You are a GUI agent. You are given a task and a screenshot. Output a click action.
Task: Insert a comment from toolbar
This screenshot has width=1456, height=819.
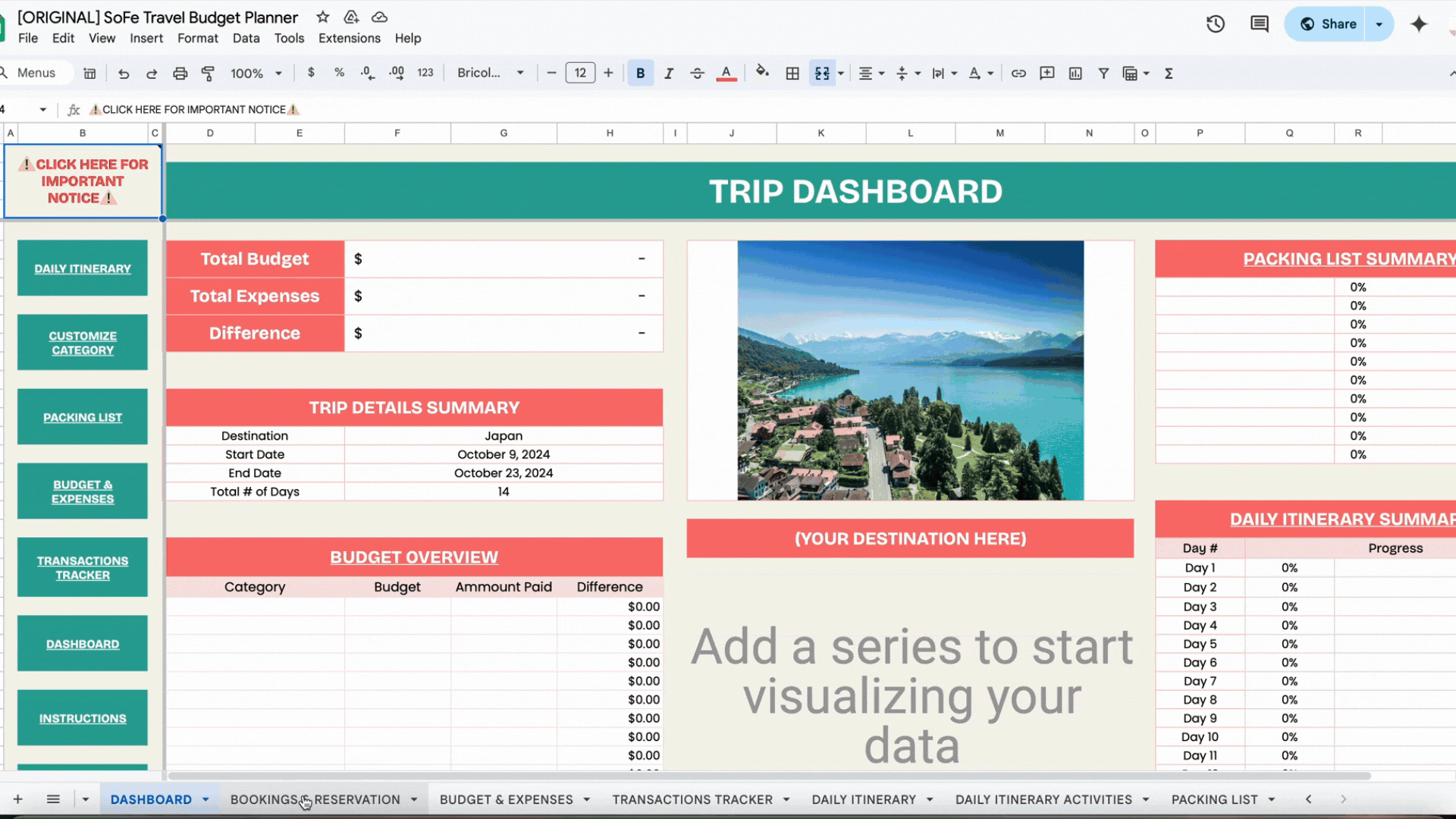click(x=1047, y=74)
